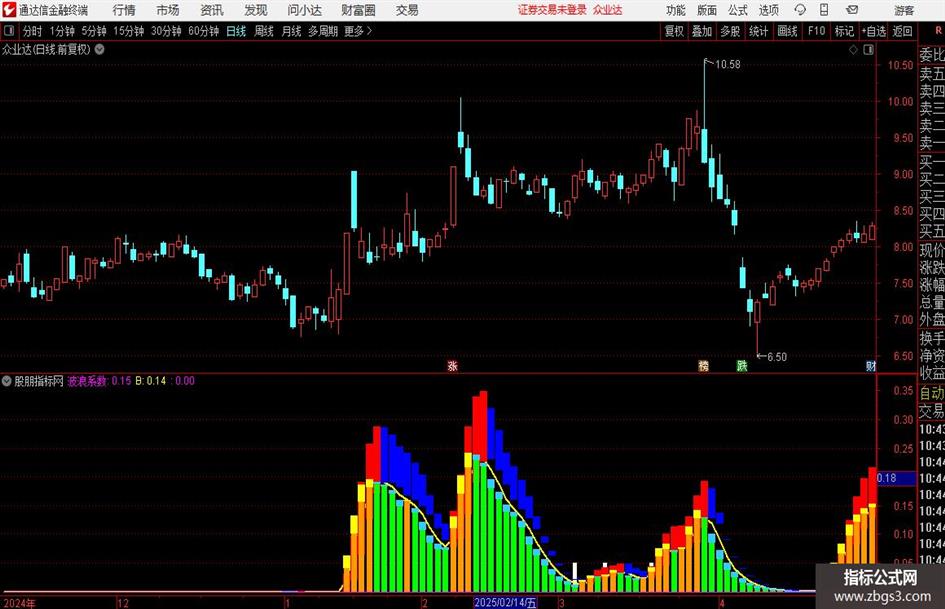Open the 问小达 menu
This screenshot has height=609, width=945.
tap(304, 10)
